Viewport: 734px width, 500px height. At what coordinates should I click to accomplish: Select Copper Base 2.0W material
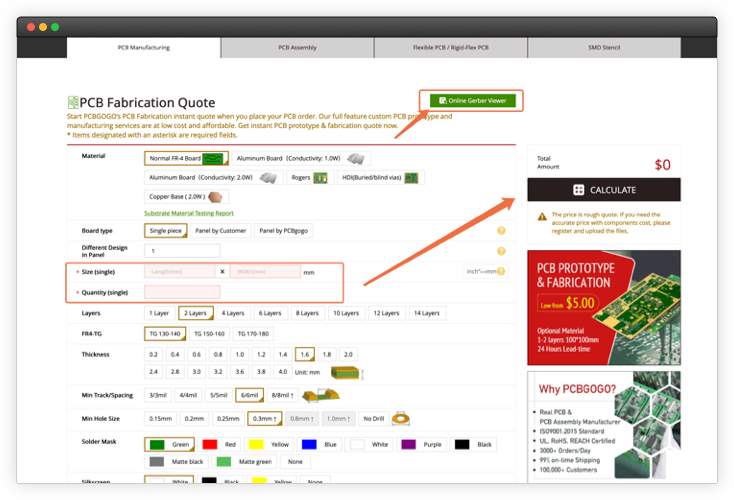coord(186,197)
